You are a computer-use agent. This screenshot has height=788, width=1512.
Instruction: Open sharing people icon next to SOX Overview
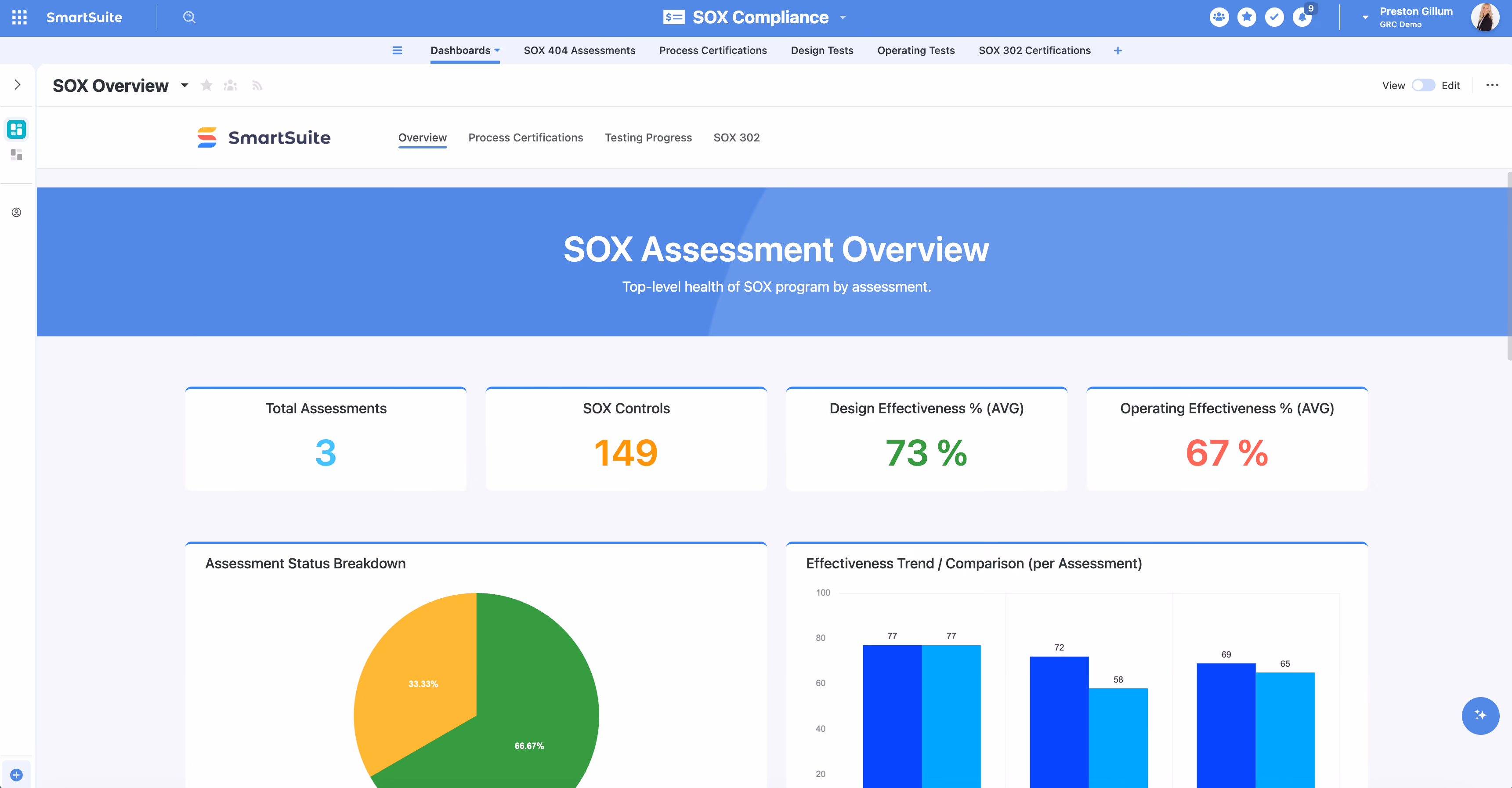231,86
